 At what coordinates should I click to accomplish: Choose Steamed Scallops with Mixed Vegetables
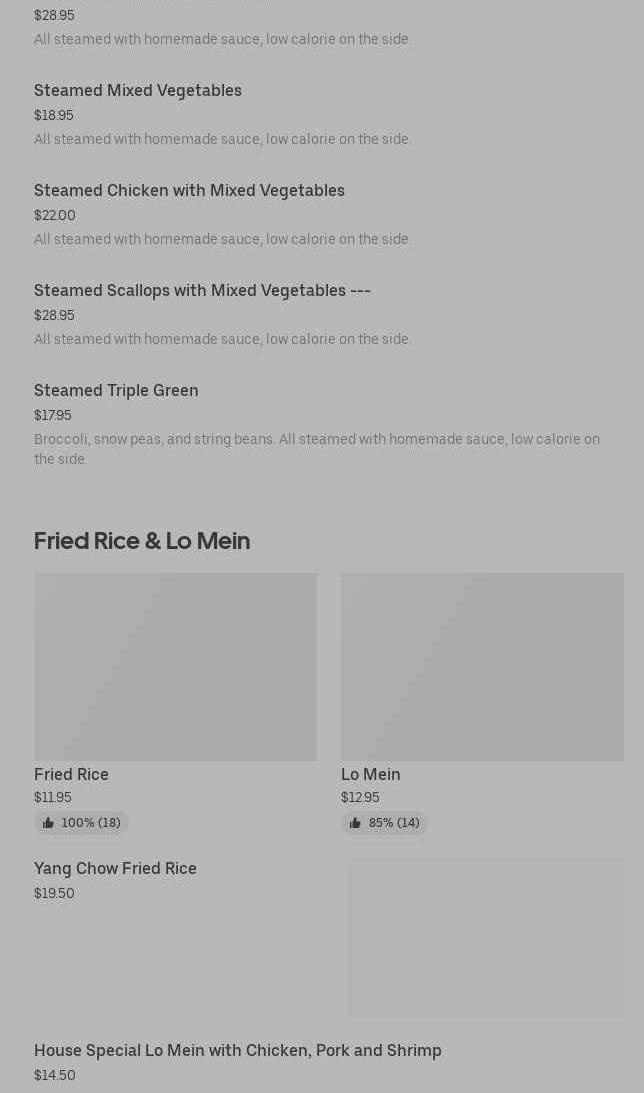point(202,290)
